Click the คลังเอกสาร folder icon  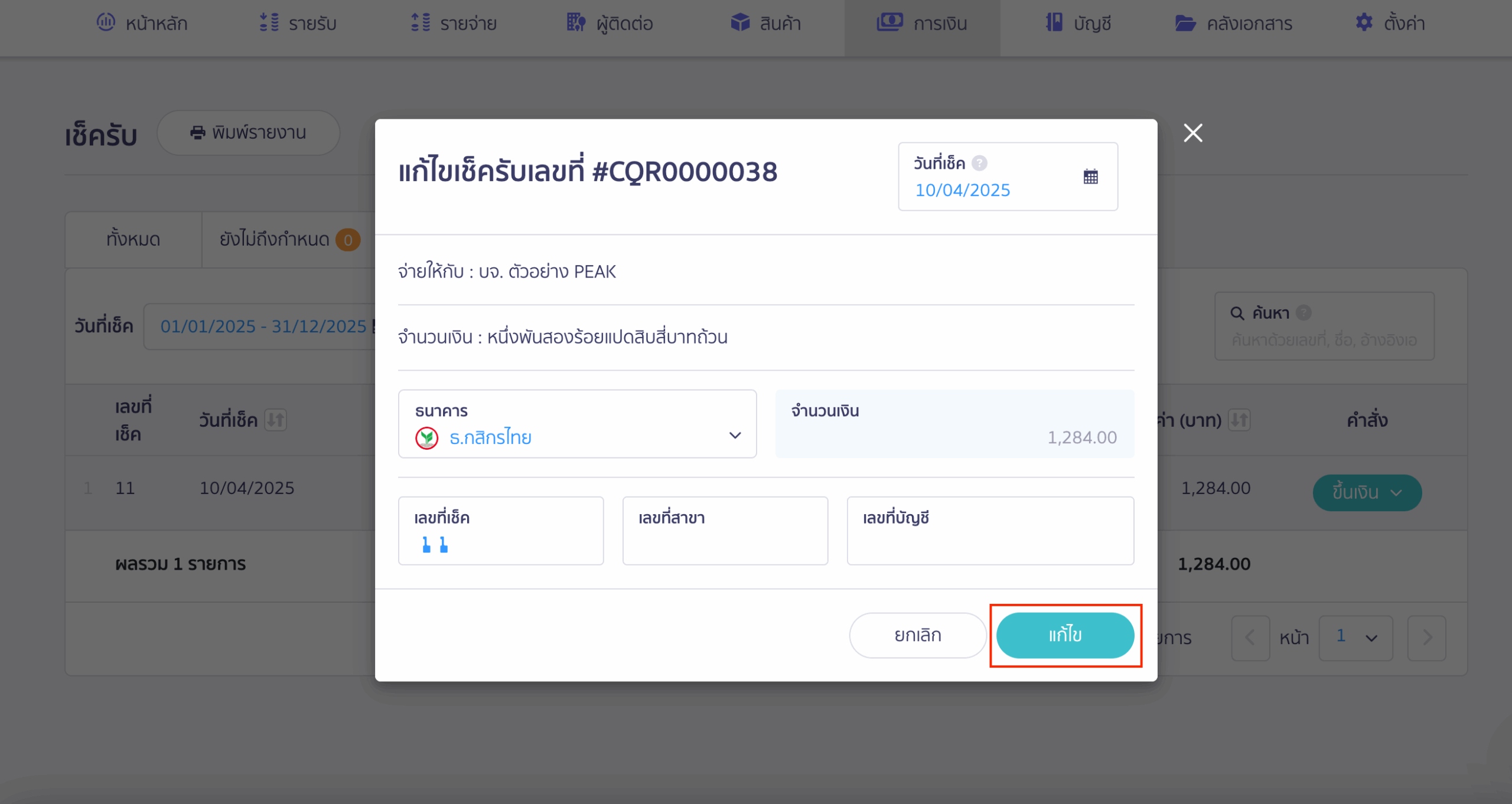point(1185,23)
